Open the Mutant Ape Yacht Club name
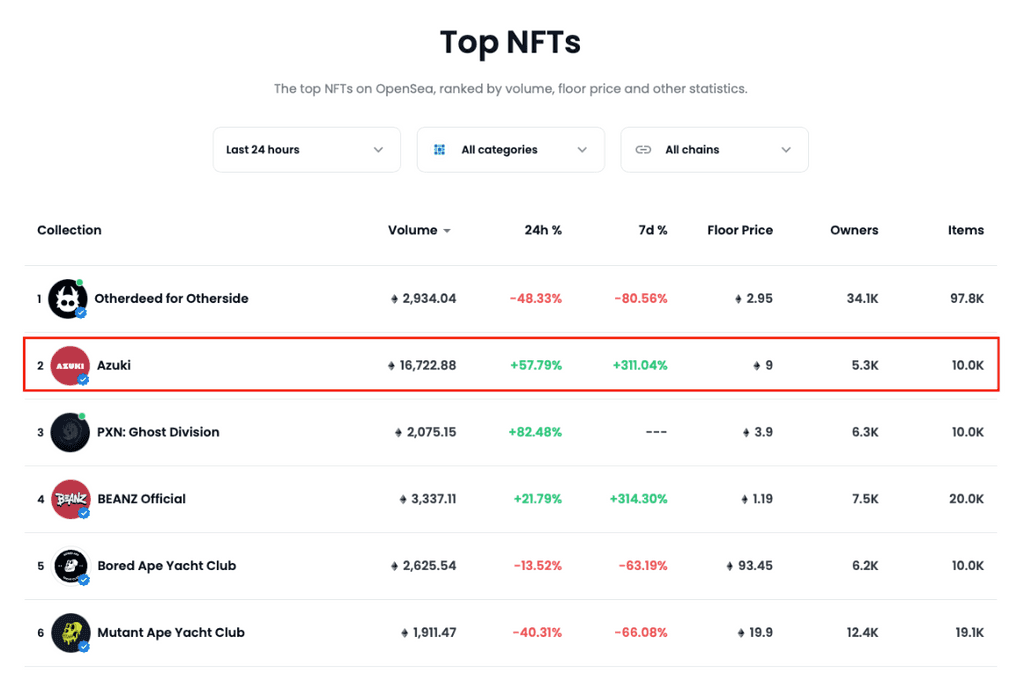The width and height of the screenshot is (1024, 673). [x=171, y=633]
